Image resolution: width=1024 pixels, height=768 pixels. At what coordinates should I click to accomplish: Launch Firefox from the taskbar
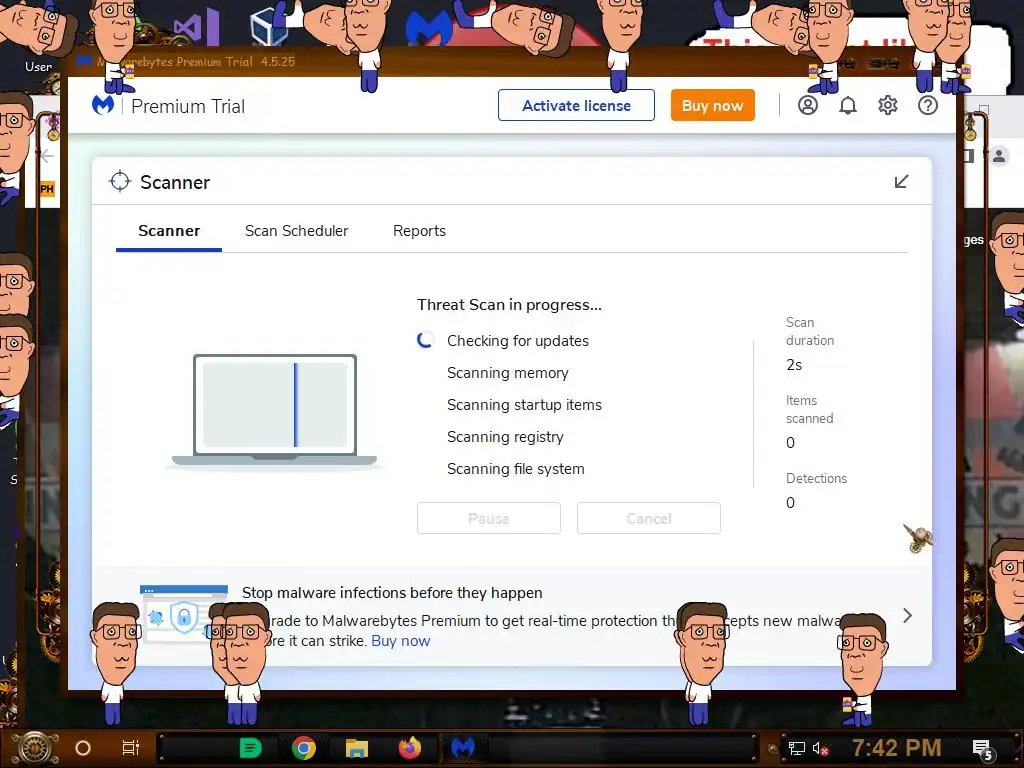tap(409, 748)
